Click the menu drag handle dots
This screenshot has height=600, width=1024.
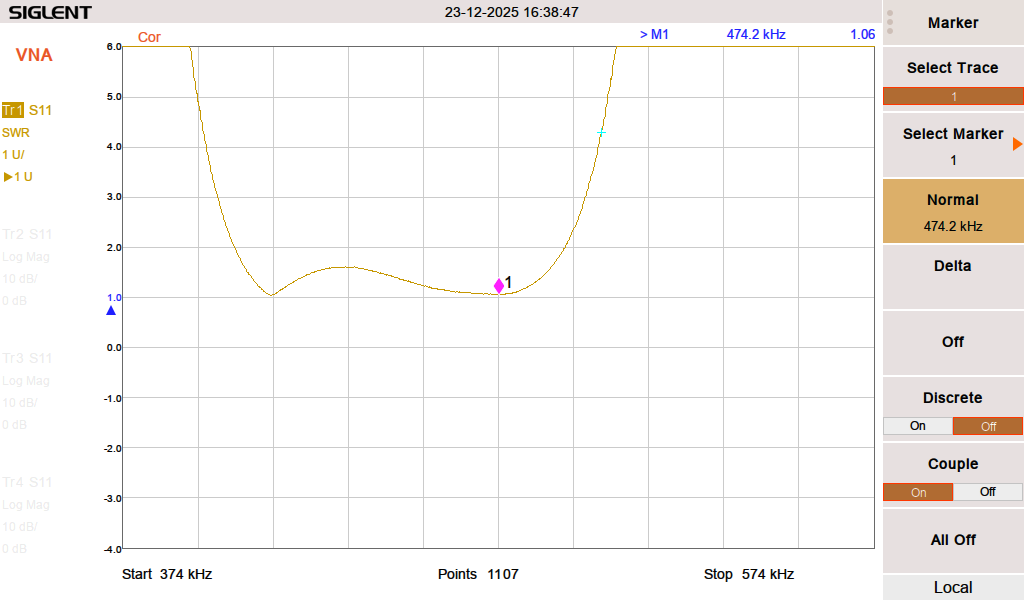890,22
